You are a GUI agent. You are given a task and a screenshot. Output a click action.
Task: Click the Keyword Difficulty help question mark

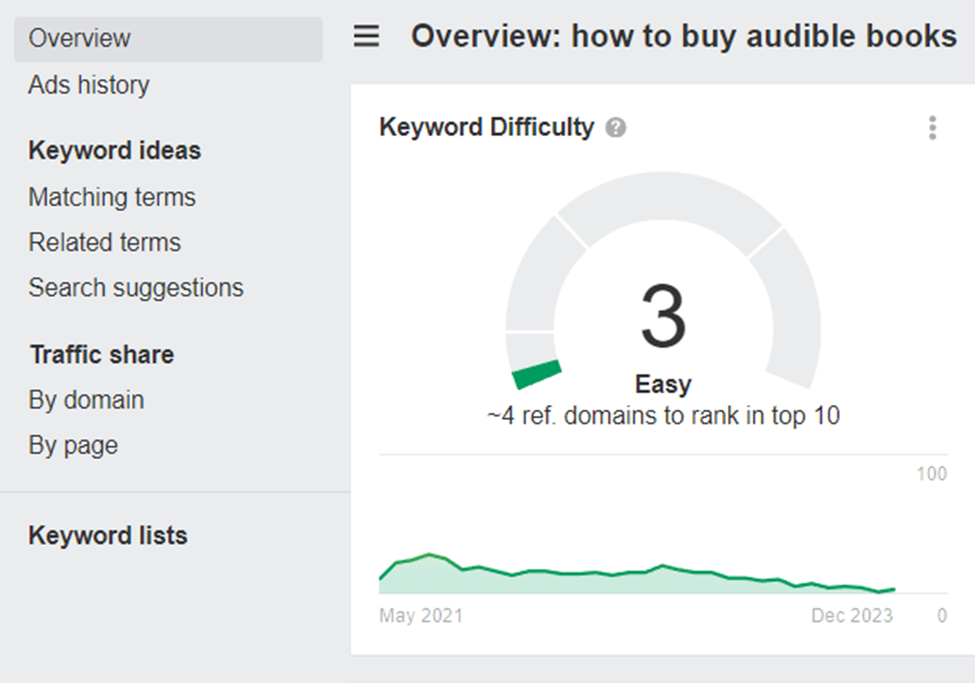616,128
